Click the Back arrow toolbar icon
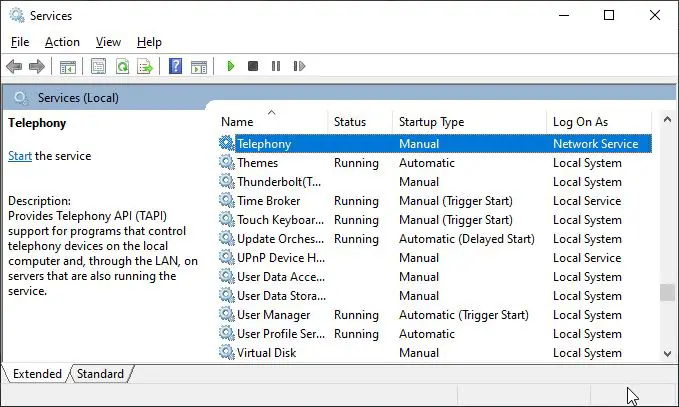Image resolution: width=679 pixels, height=407 pixels. click(14, 66)
